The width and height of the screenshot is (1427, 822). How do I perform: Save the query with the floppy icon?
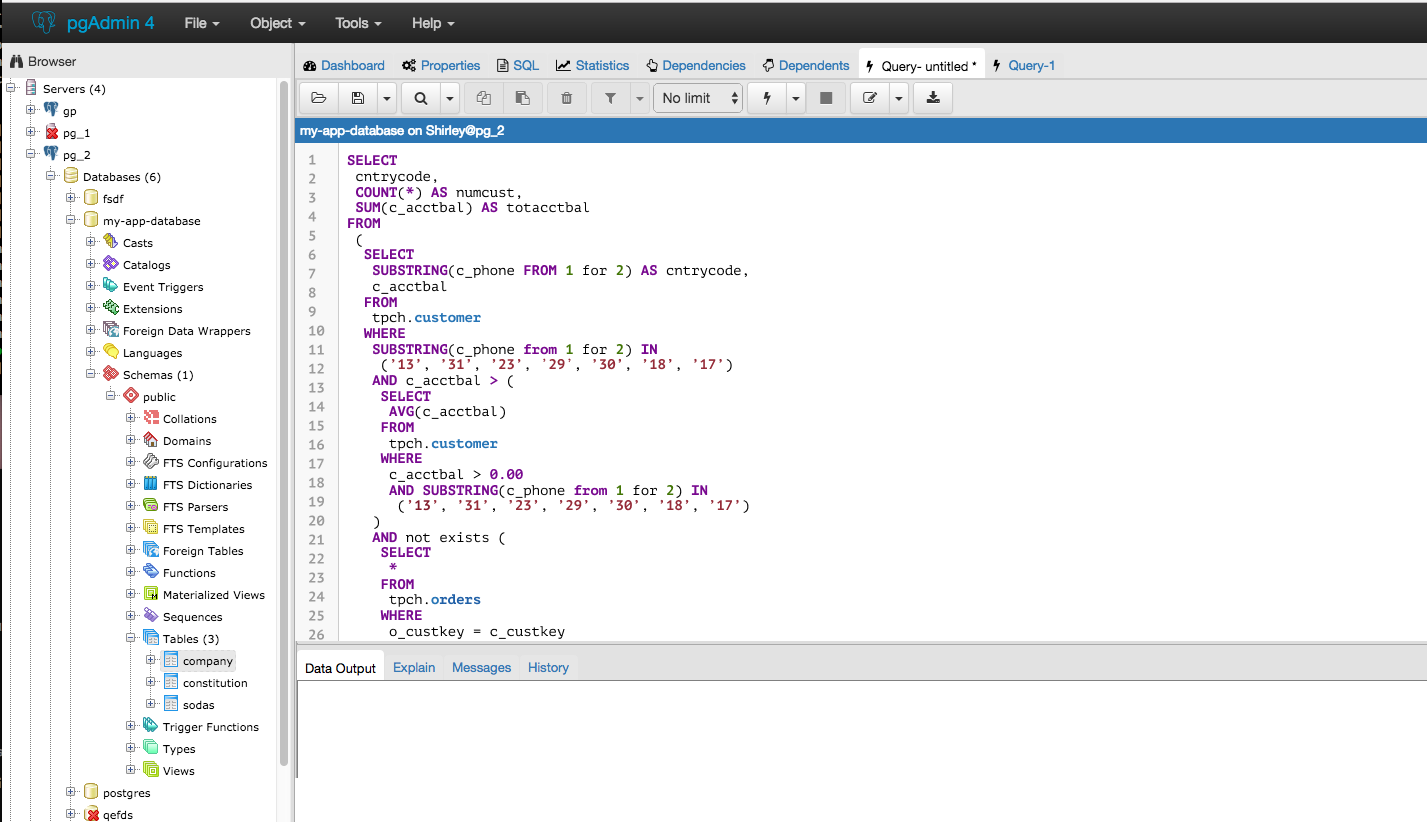(x=357, y=98)
